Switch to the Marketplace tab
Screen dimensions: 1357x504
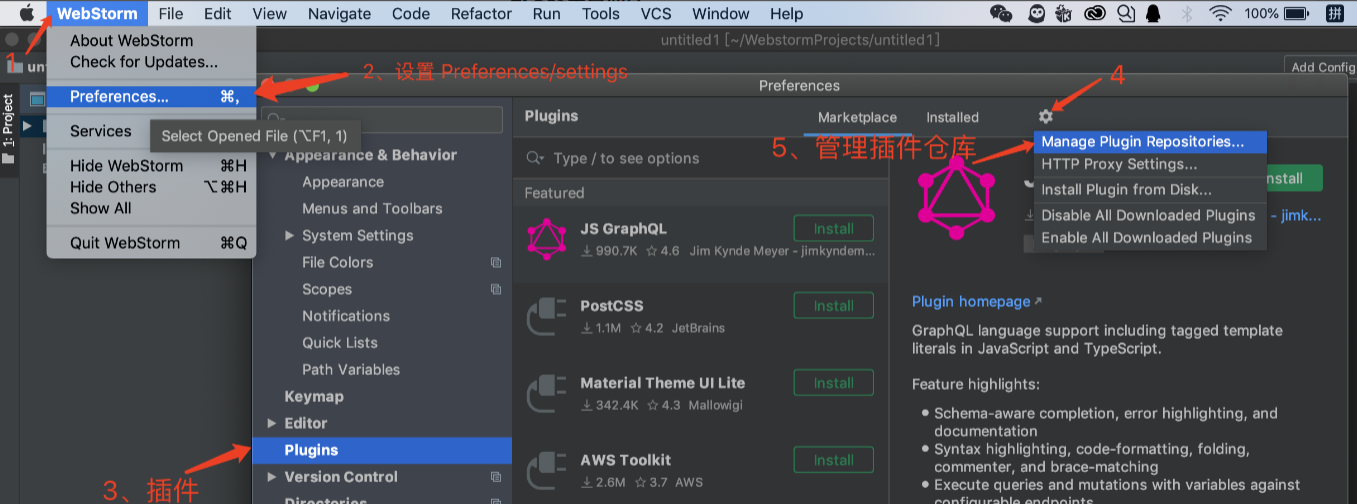(x=857, y=117)
